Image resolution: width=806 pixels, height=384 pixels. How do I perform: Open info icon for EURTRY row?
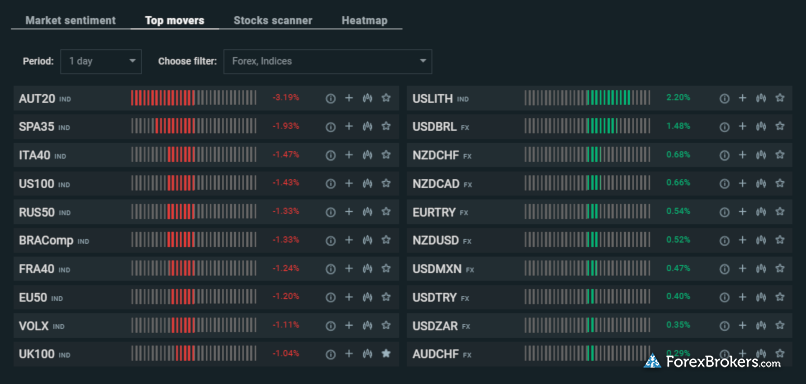[724, 212]
